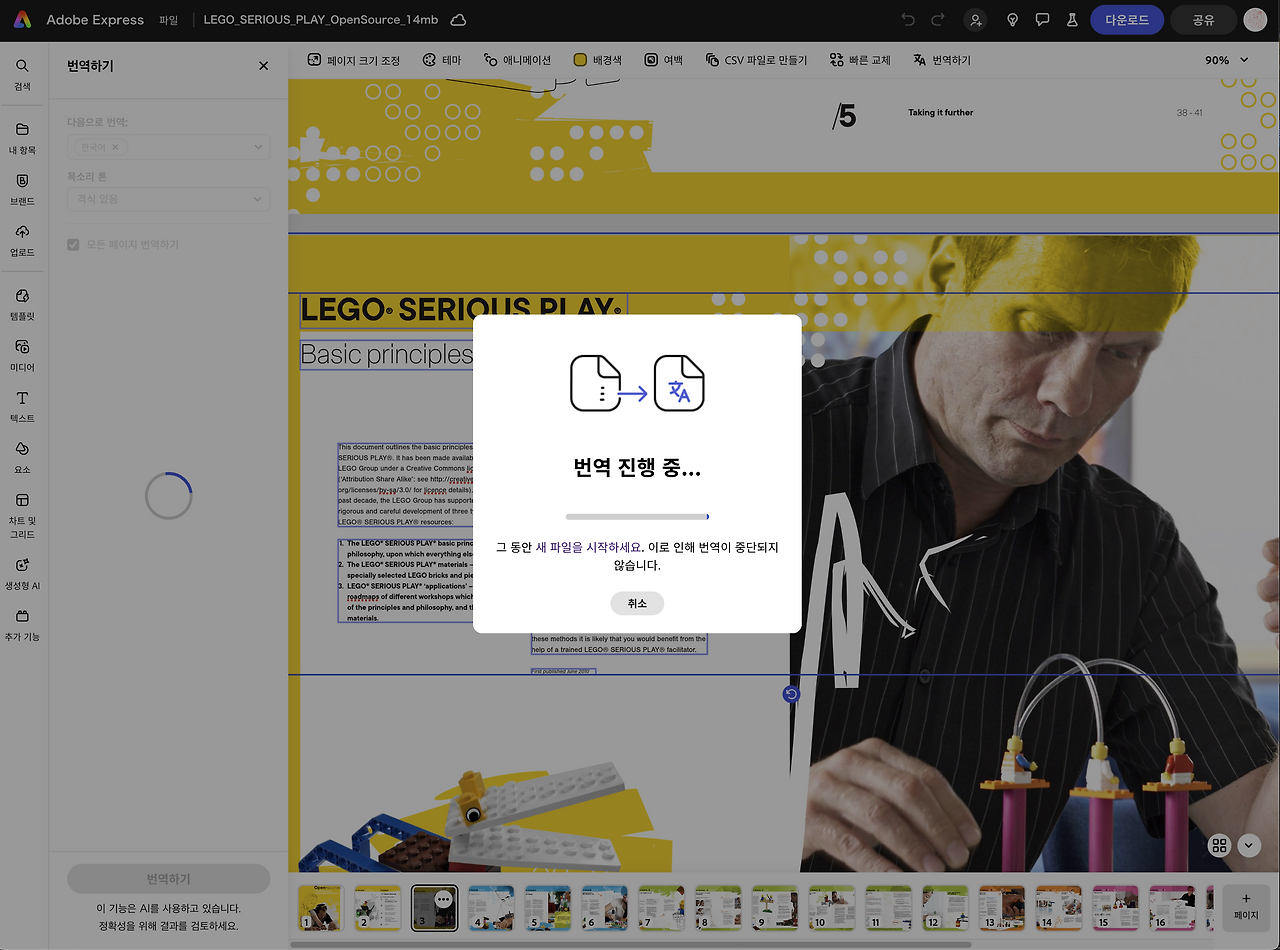Open the 내 항목 sidebar panel
The width and height of the screenshot is (1280, 950).
(22, 138)
